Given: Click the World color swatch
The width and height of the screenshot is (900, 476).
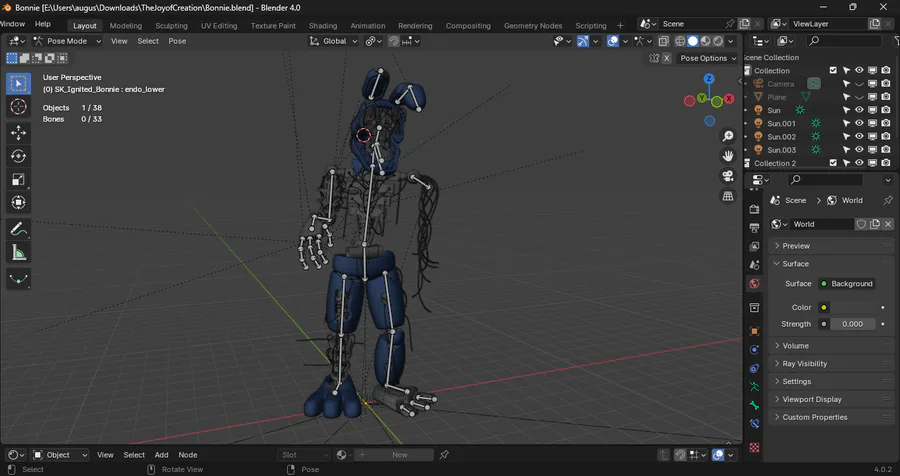Looking at the screenshot, I should coord(852,307).
